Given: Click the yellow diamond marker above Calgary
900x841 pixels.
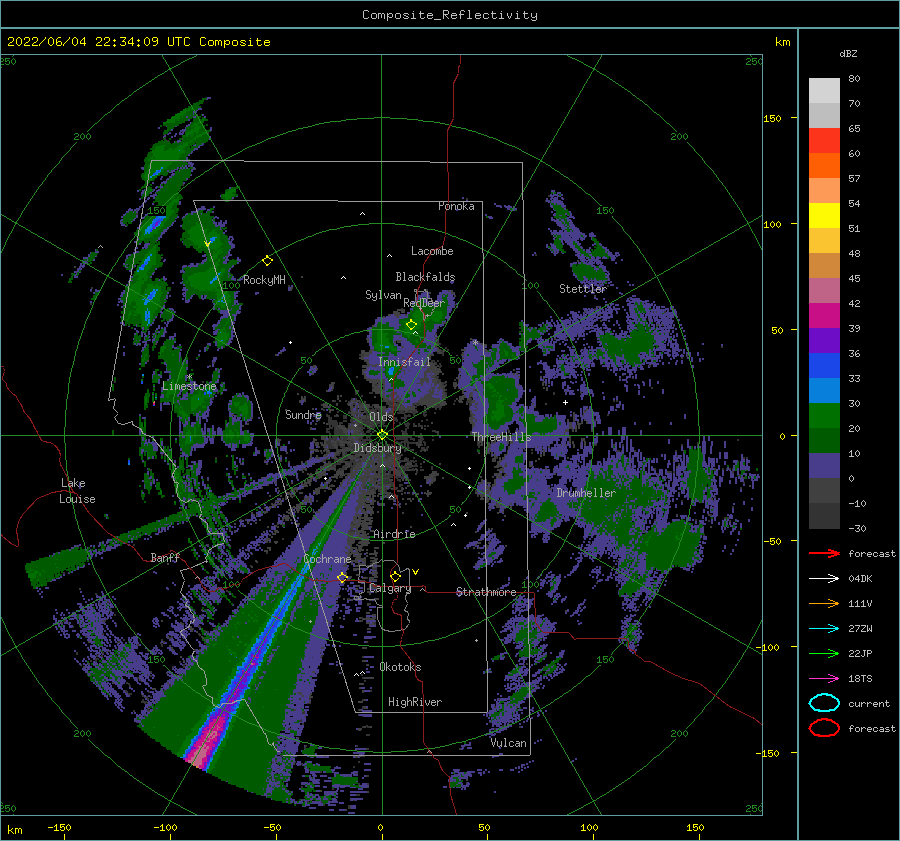Looking at the screenshot, I should tap(395, 576).
